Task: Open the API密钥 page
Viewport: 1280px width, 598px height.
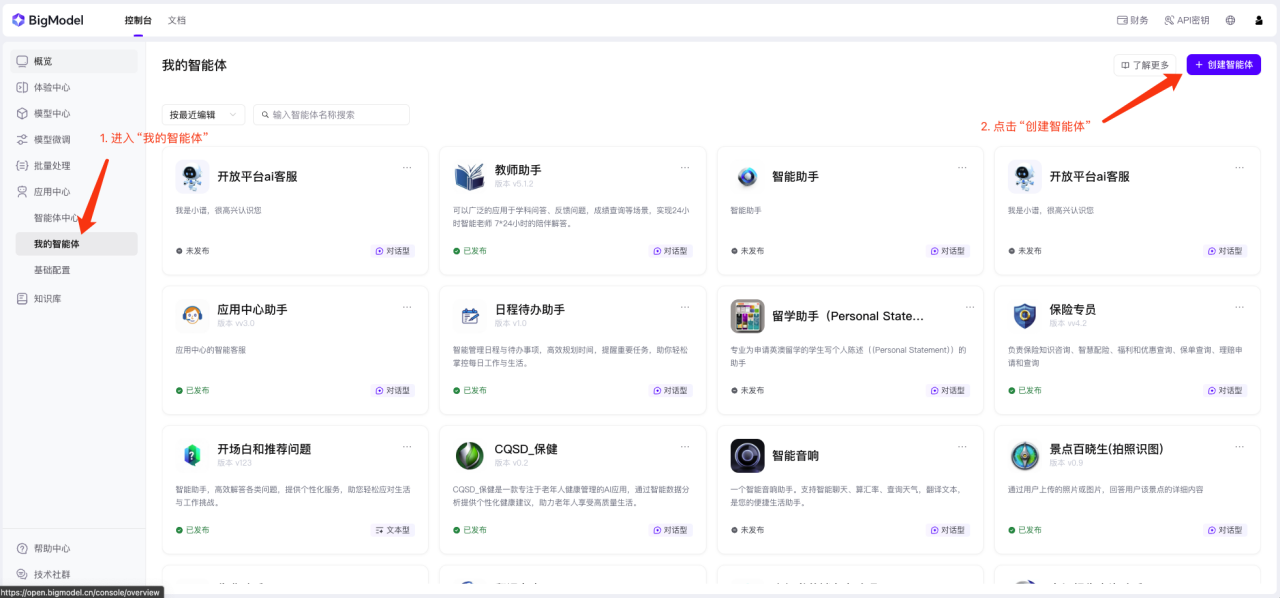Action: coord(1186,20)
